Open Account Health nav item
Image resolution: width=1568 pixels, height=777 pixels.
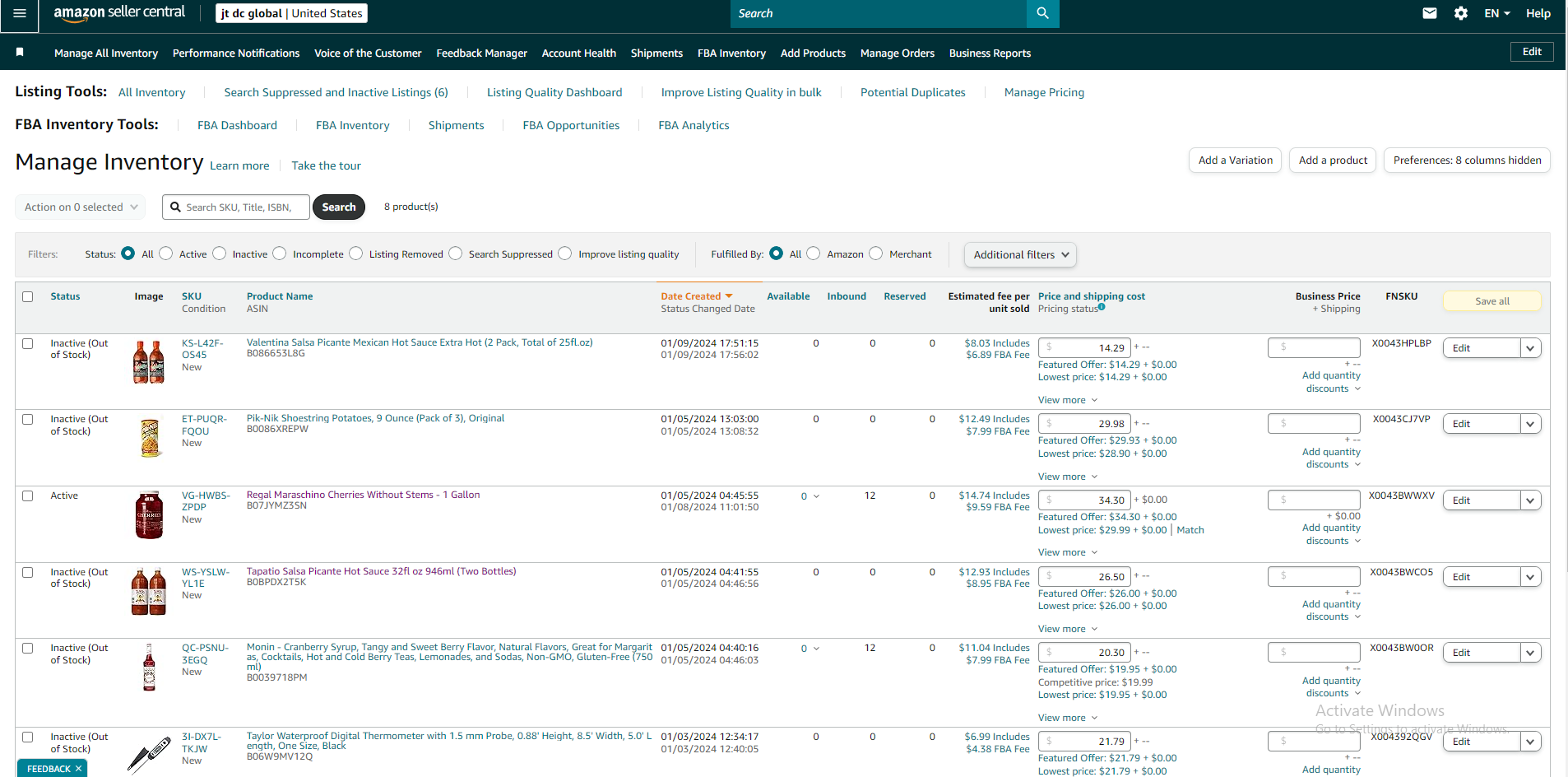point(579,53)
